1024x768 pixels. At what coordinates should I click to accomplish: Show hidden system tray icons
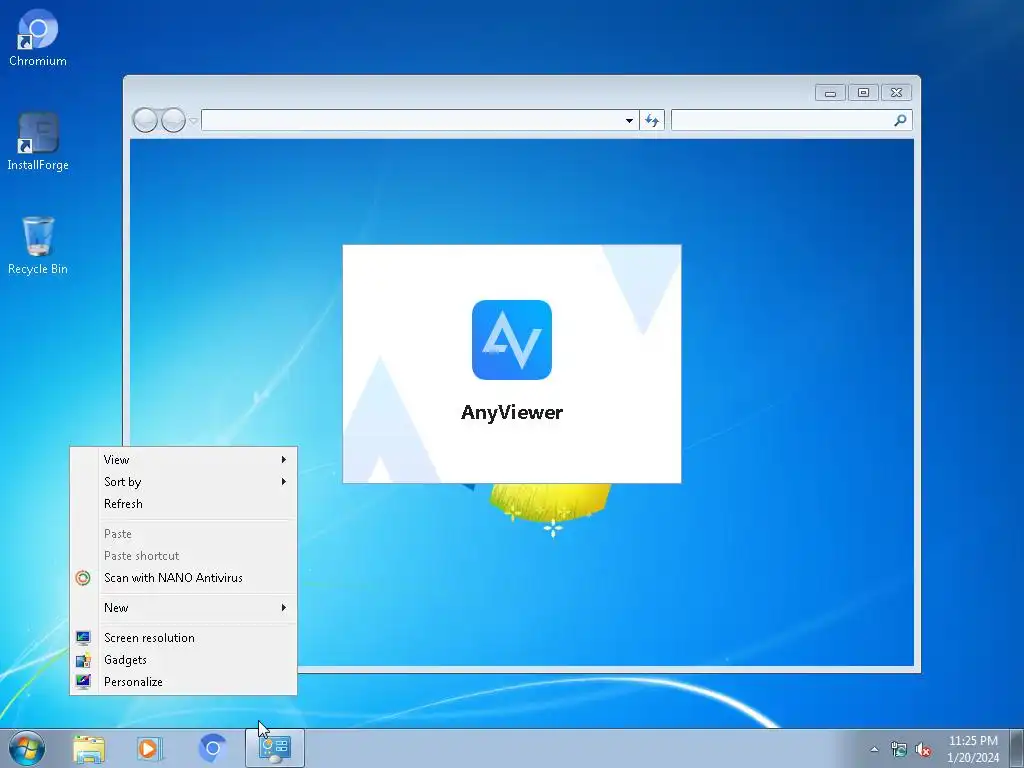[x=874, y=749]
